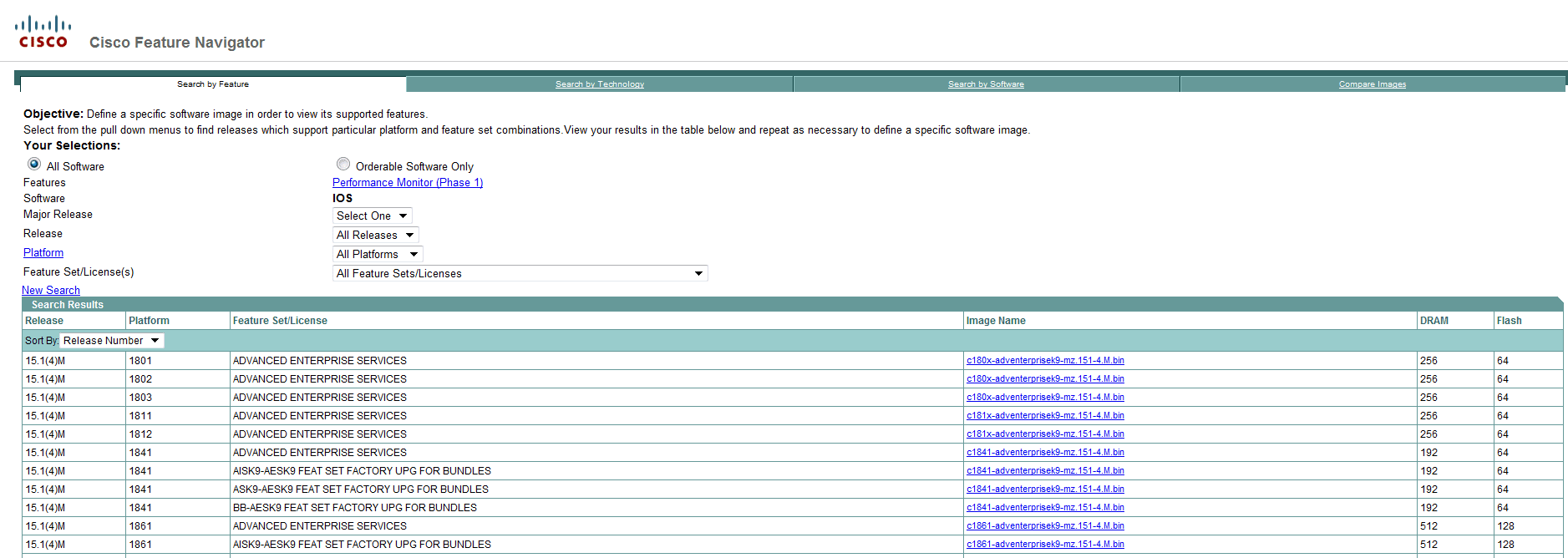This screenshot has width=1568, height=558.
Task: Start a New Search
Action: tap(51, 290)
